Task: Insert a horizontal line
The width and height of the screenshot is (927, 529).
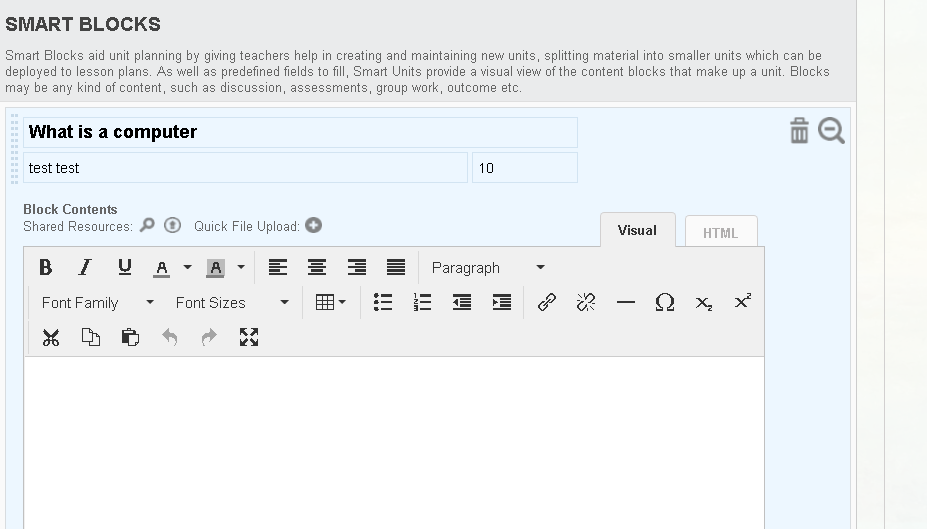Action: (x=625, y=303)
